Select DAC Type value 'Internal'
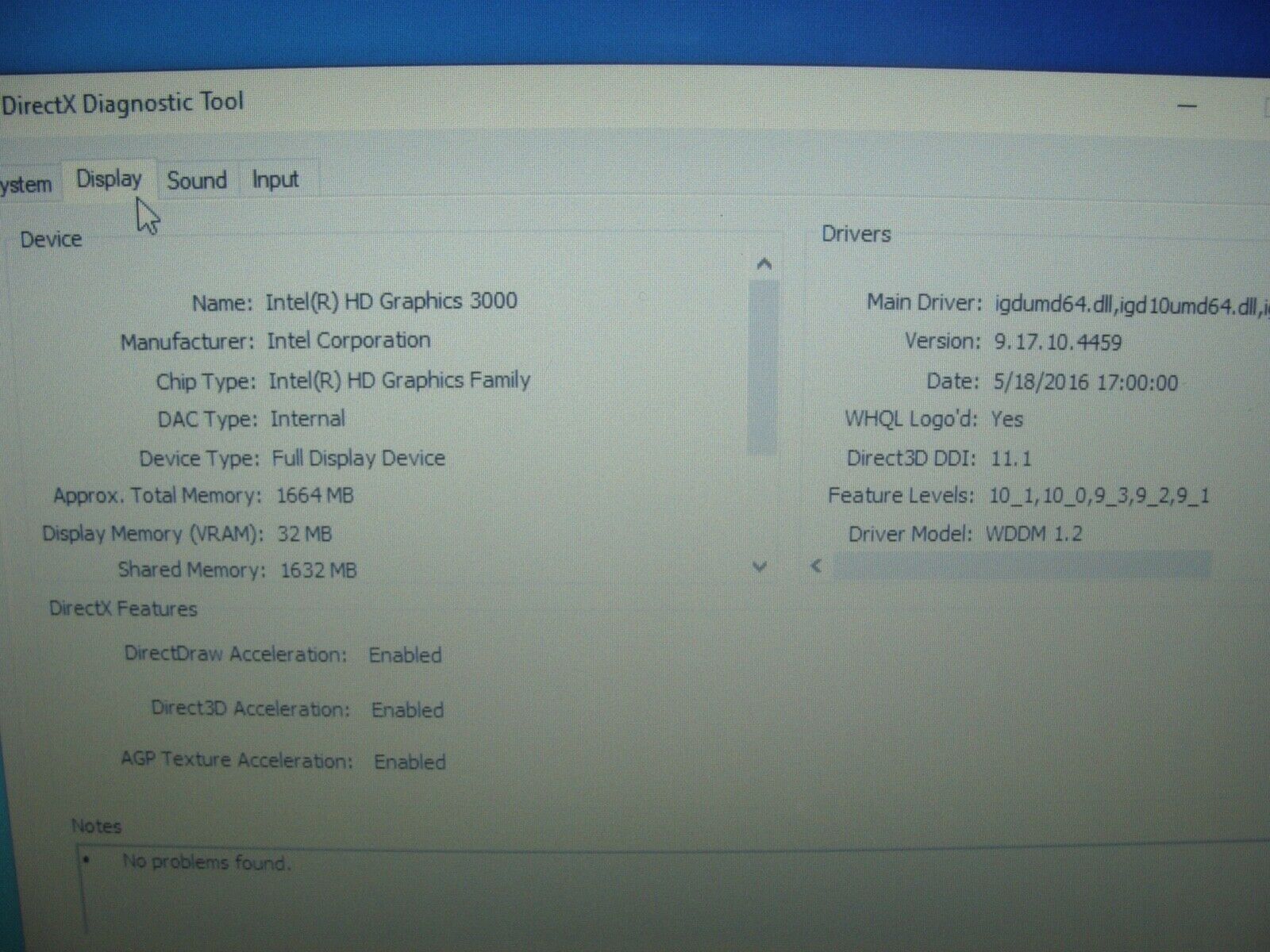1270x952 pixels. tap(308, 419)
